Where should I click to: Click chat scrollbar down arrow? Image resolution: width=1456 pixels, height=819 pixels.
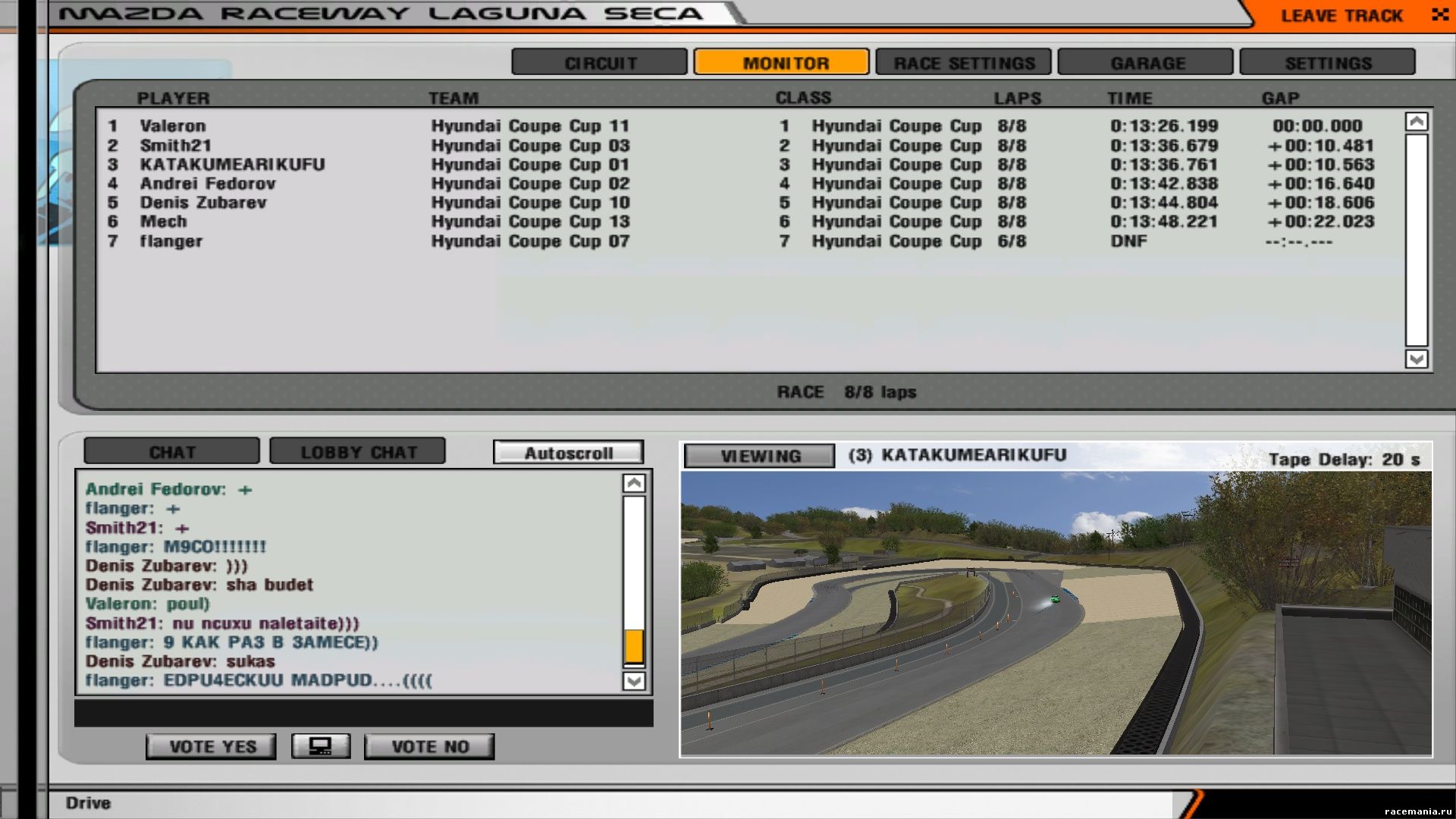[x=634, y=681]
